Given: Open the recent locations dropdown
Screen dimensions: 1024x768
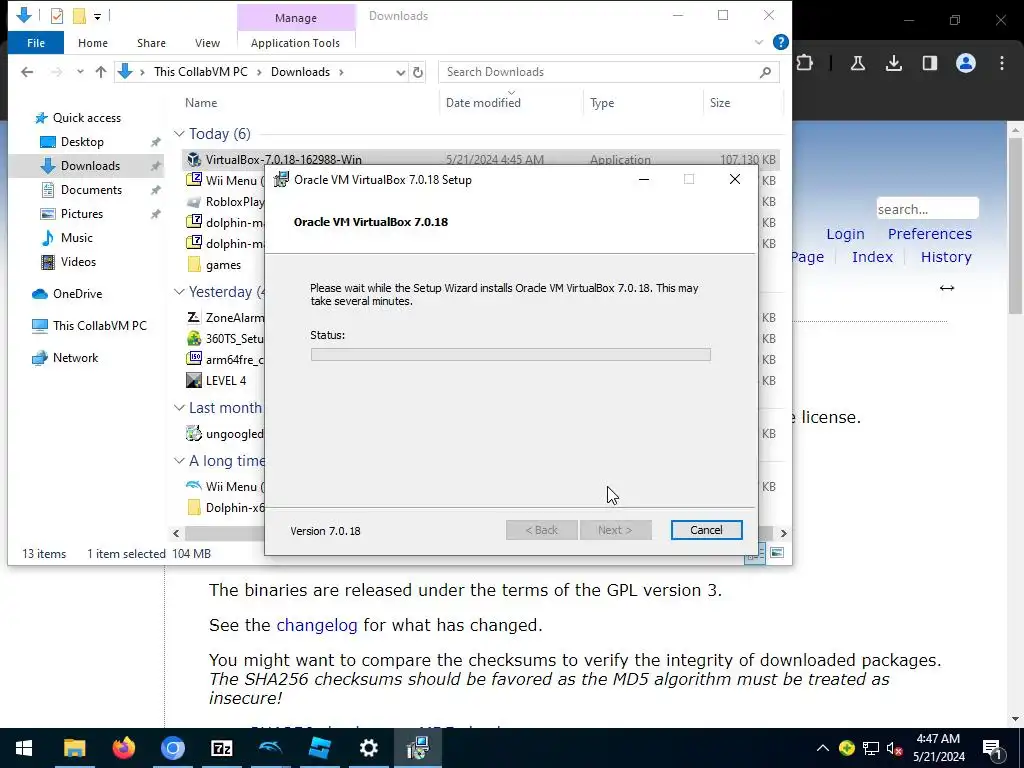Looking at the screenshot, I should pyautogui.click(x=80, y=72).
